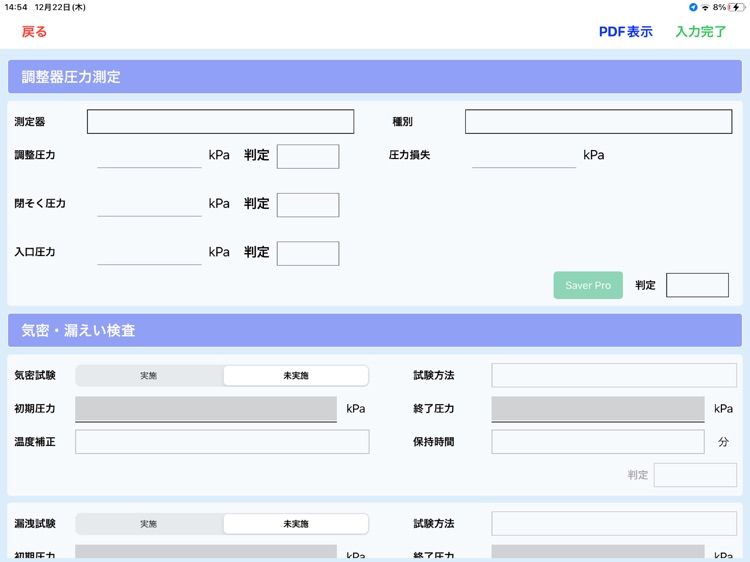Select 気密試験 試験方法 field
The width and height of the screenshot is (750, 562).
pos(614,375)
